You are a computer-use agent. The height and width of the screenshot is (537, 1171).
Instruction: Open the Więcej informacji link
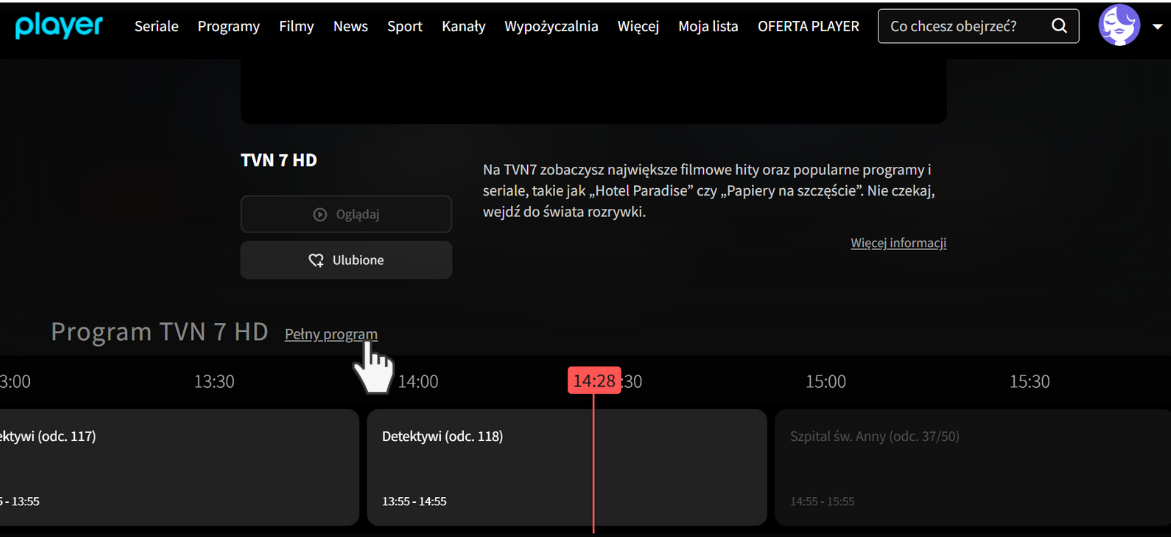pos(898,243)
